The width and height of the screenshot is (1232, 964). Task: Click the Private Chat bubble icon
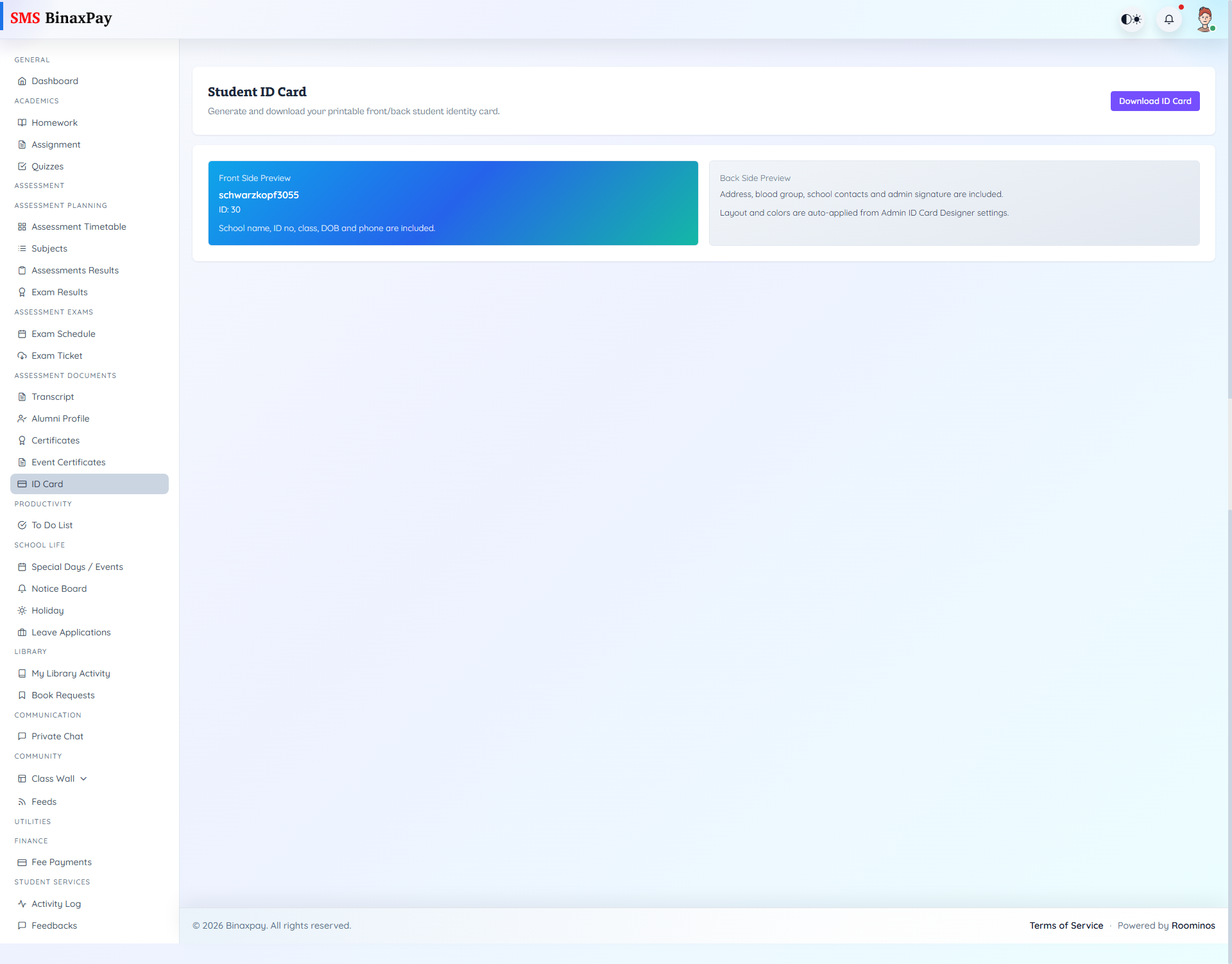[x=22, y=736]
